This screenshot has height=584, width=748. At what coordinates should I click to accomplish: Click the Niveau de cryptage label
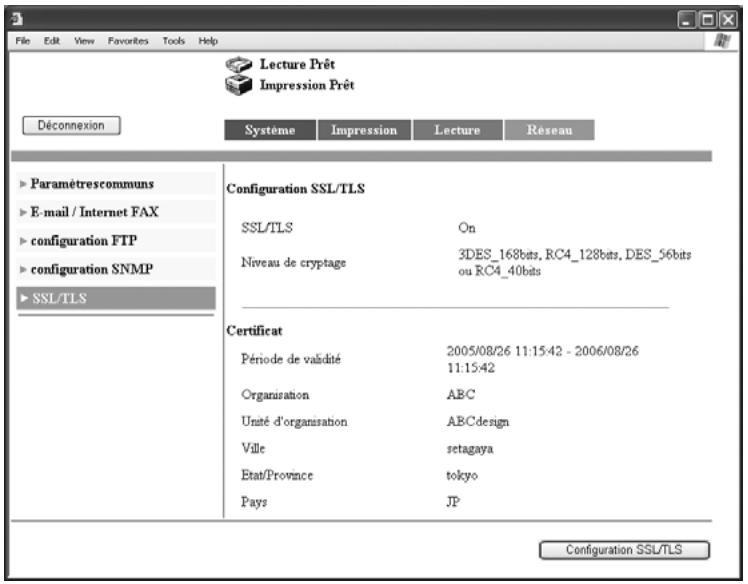(293, 262)
